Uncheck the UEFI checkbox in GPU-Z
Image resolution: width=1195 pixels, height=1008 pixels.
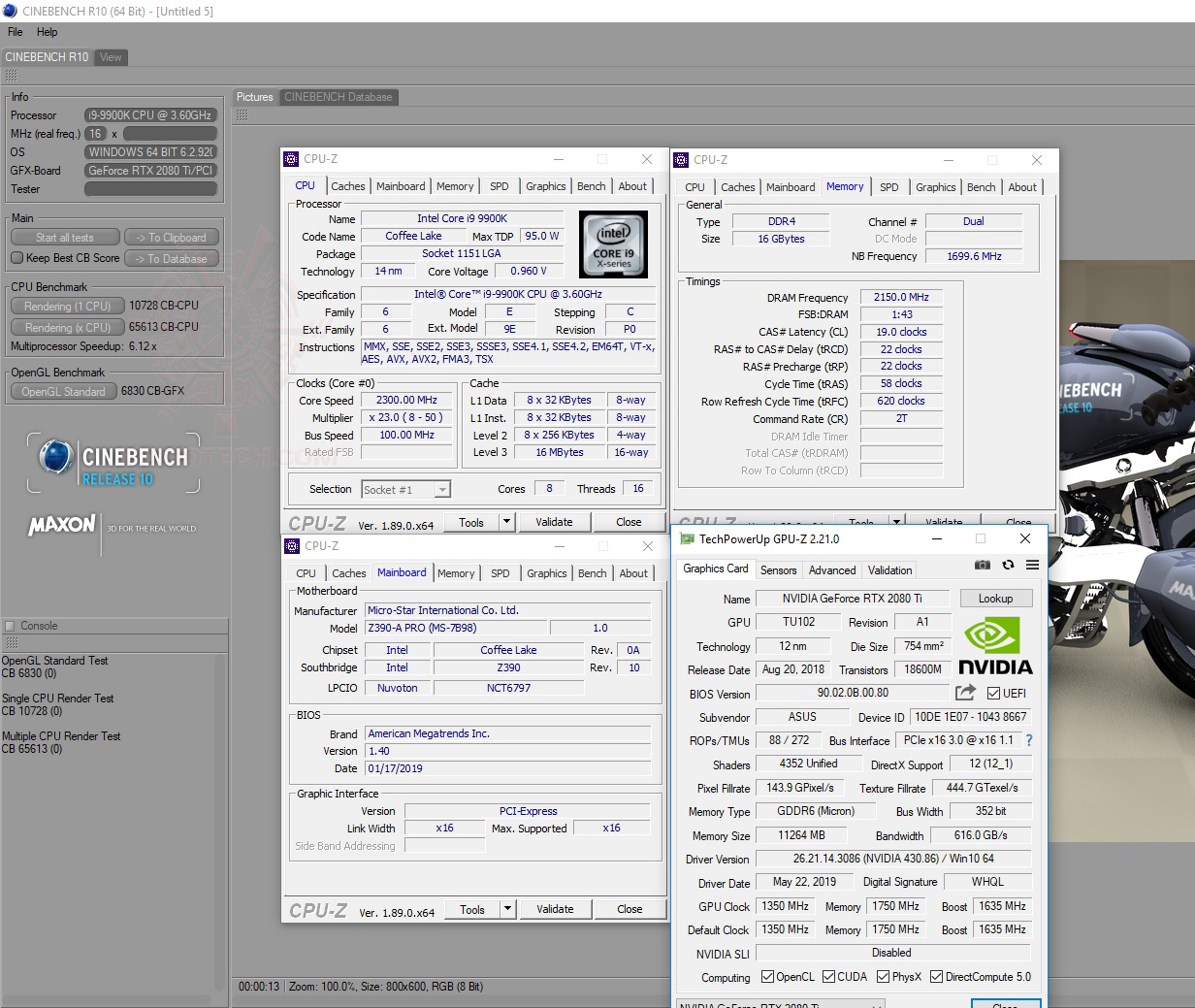pos(991,692)
